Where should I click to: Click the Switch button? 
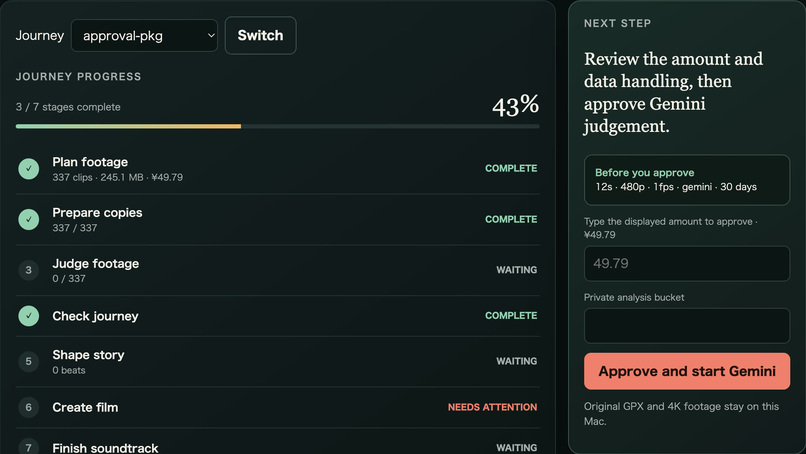click(261, 35)
